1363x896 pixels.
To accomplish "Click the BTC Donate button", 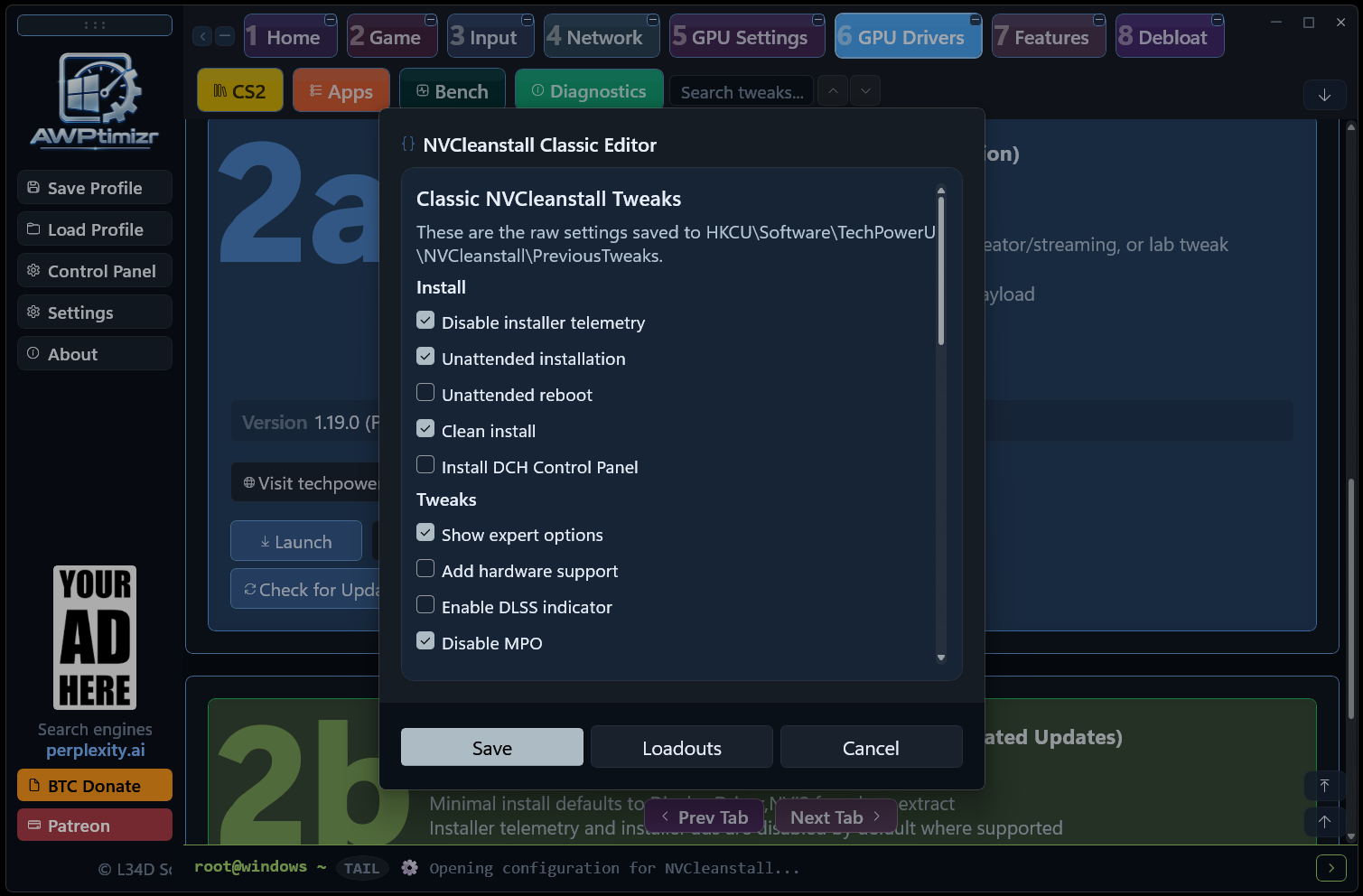I will 95,786.
